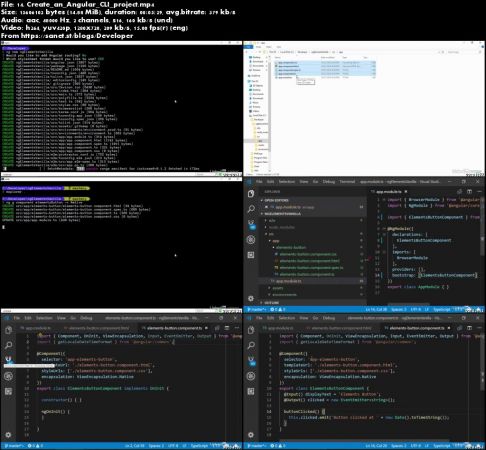The height and width of the screenshot is (450, 486).
Task: Open Search view in app.module.ts VS Code window
Action: pos(251,209)
